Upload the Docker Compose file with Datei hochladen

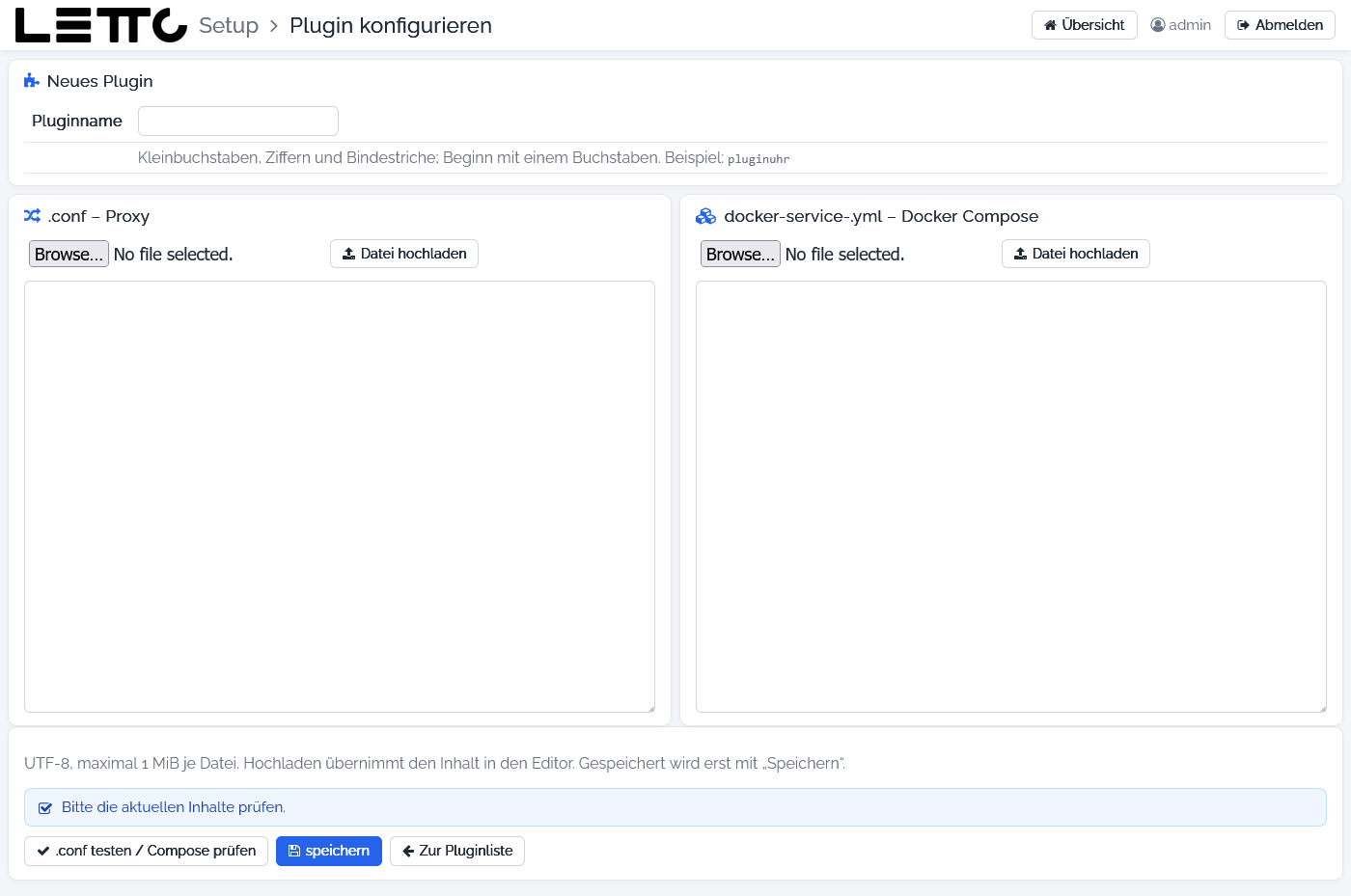click(1076, 254)
